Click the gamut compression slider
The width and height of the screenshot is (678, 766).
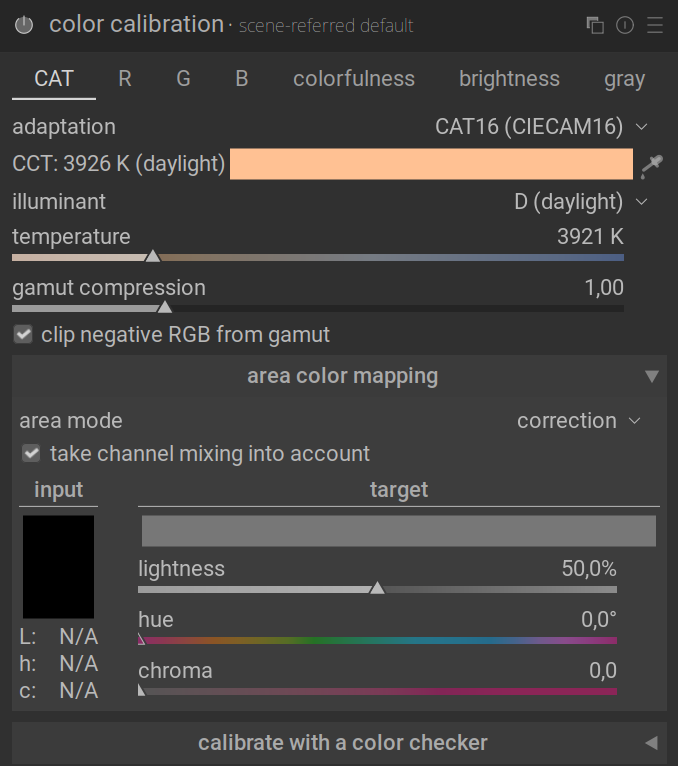pyautogui.click(x=318, y=308)
